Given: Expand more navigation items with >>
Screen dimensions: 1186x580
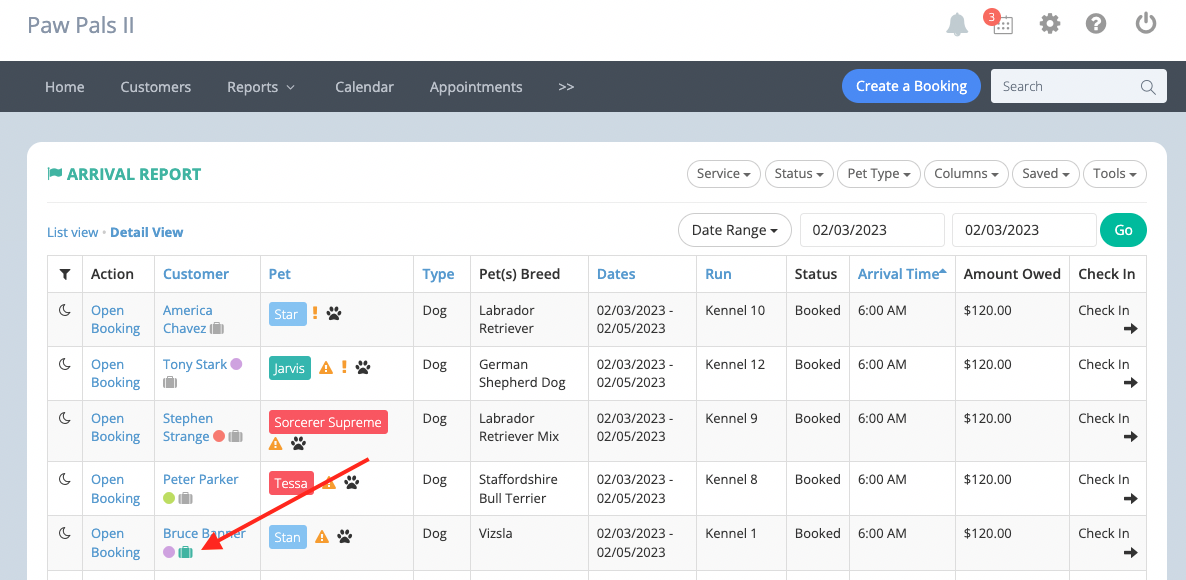Looking at the screenshot, I should click(x=566, y=87).
